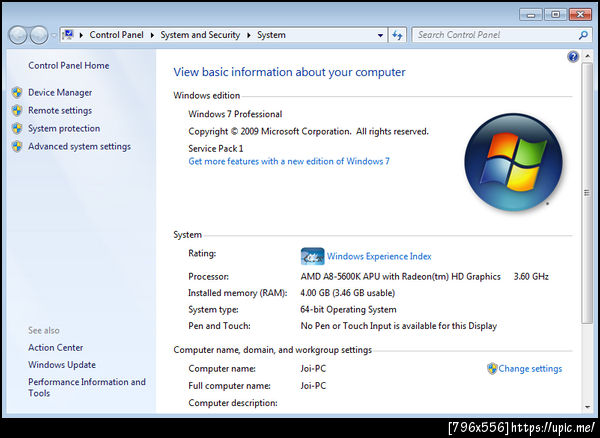Click the 'View basic information about your computer' heading
Screen dimensions: 600x438
coord(289,72)
